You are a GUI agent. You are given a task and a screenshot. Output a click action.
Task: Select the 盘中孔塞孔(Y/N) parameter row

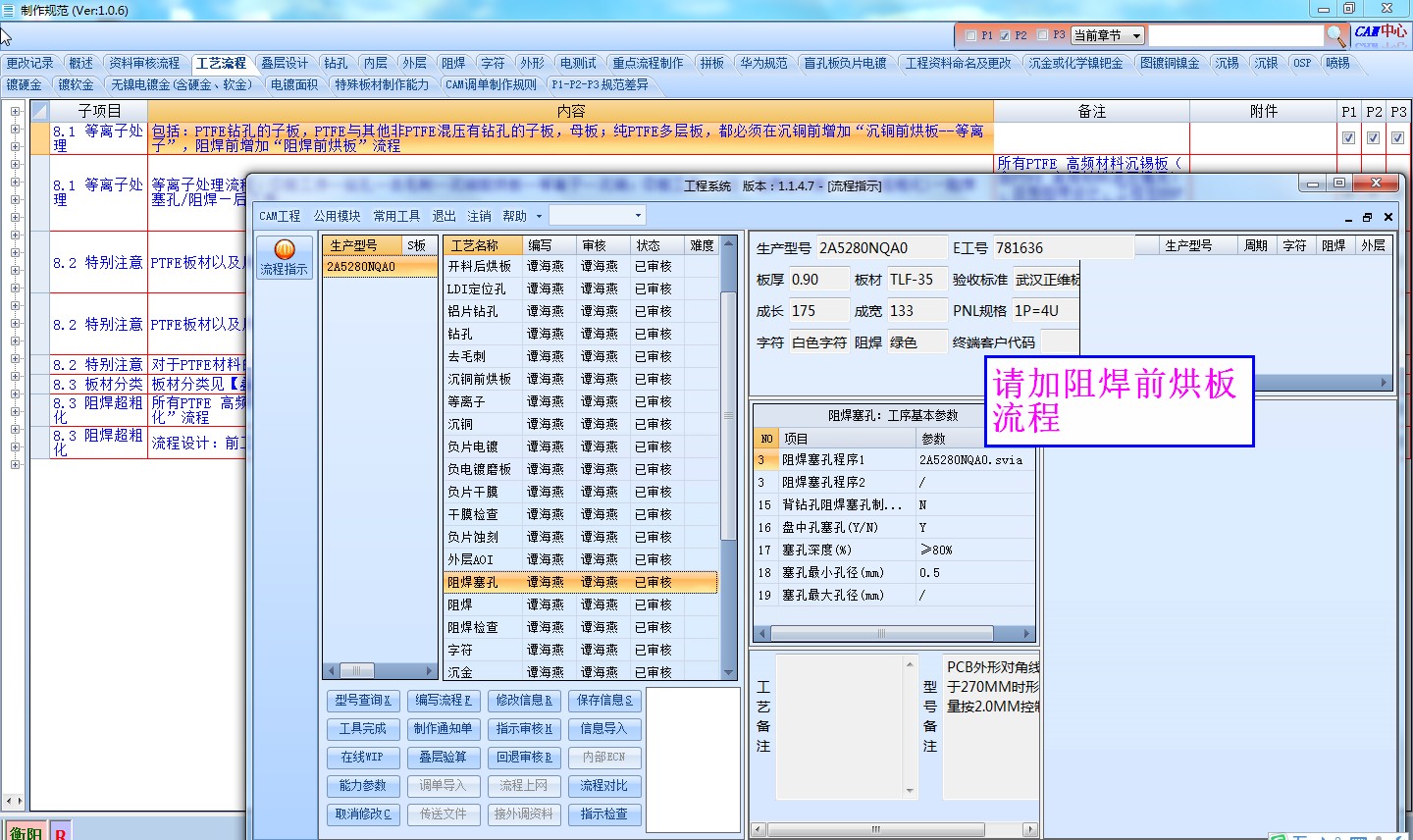coord(894,528)
